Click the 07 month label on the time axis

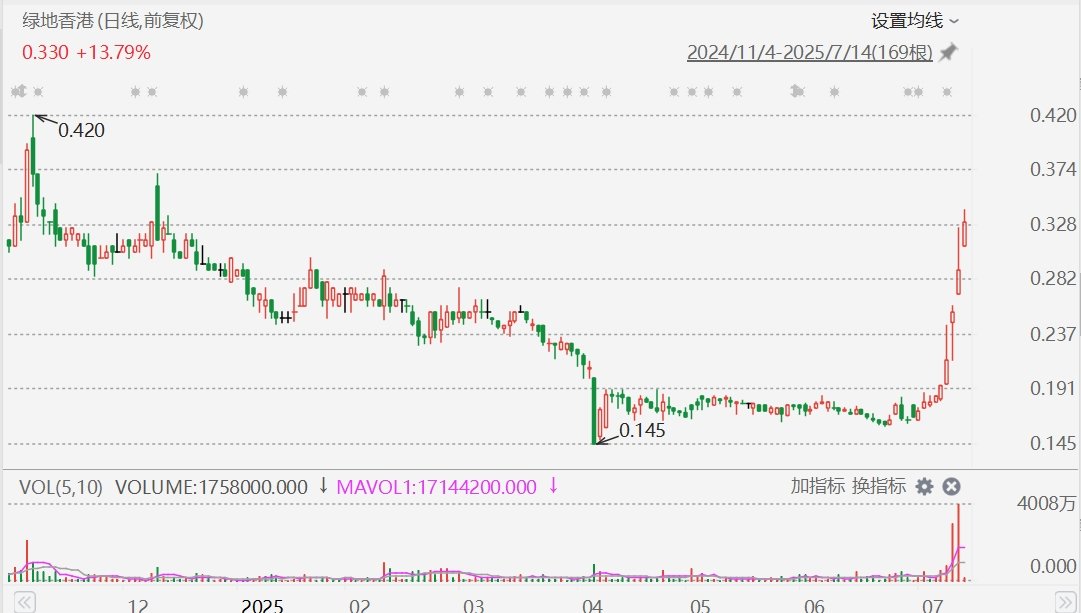[932, 606]
